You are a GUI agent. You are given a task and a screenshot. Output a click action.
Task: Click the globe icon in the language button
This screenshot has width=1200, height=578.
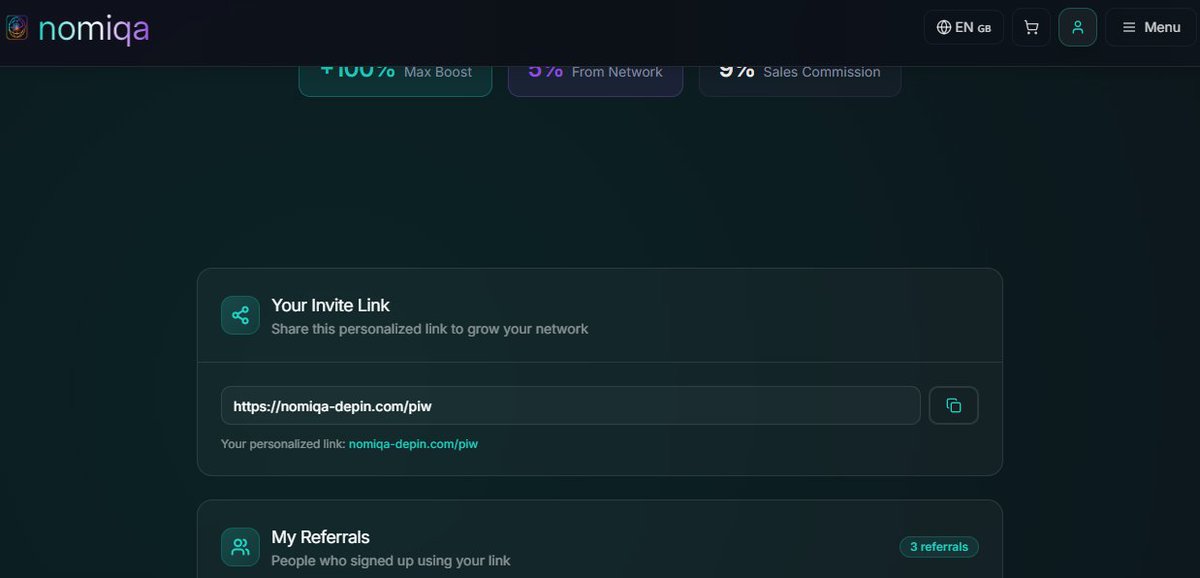(944, 27)
